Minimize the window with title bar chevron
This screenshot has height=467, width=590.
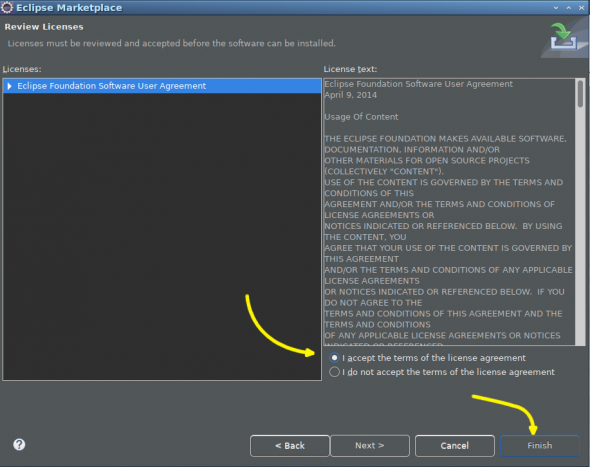click(x=556, y=8)
